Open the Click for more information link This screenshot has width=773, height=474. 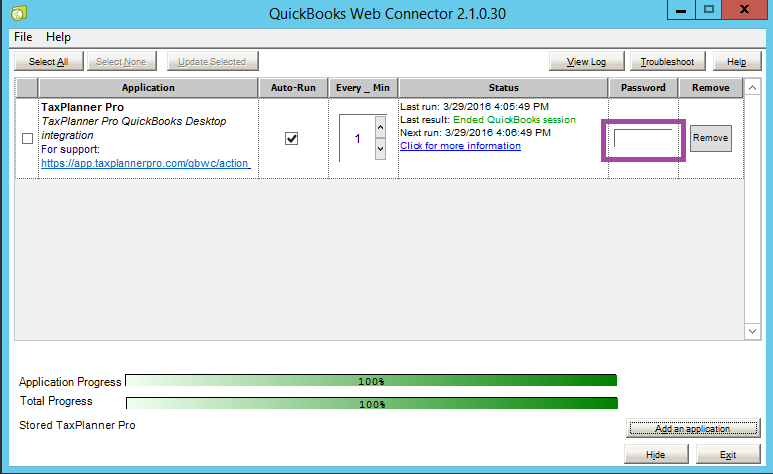coord(460,146)
